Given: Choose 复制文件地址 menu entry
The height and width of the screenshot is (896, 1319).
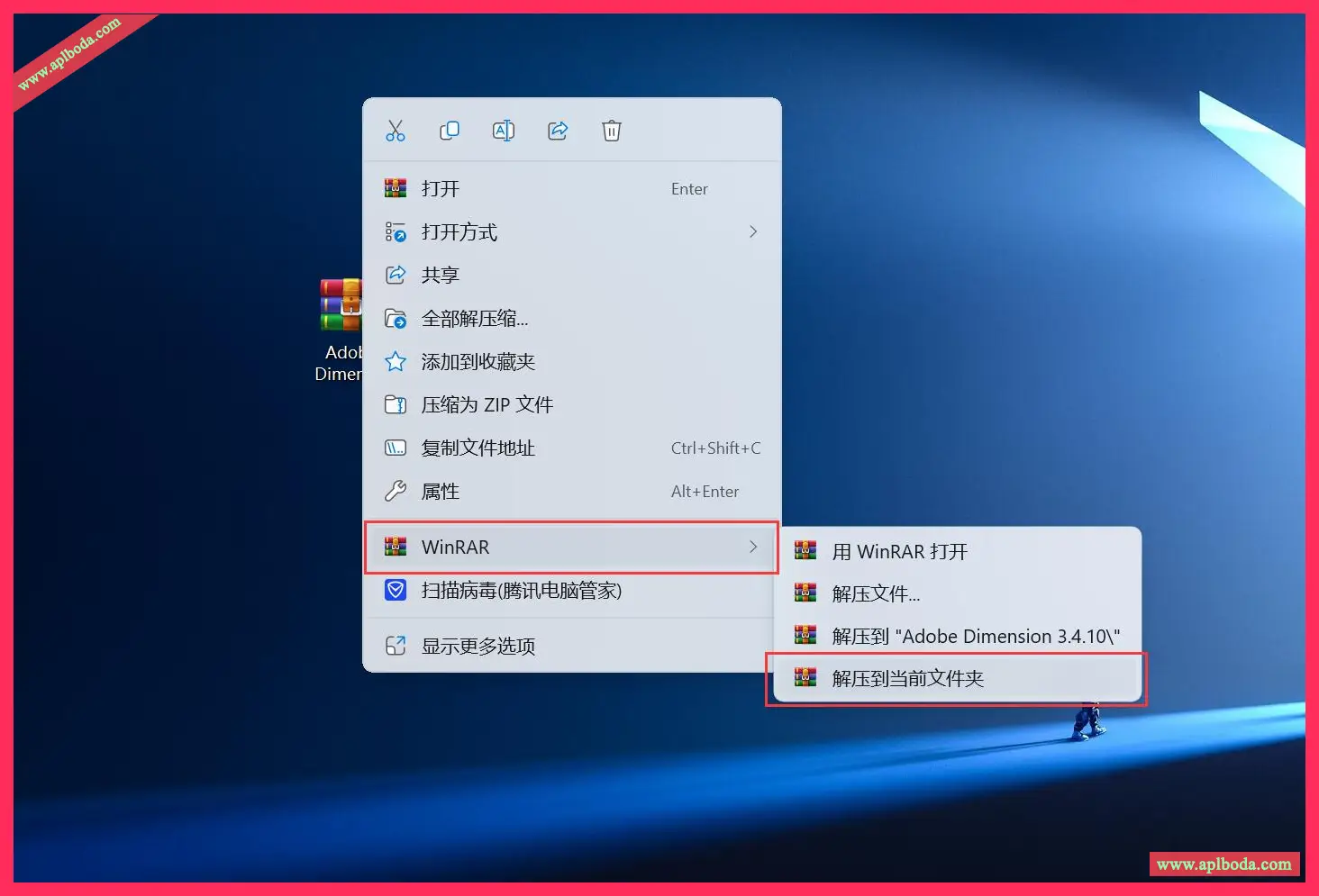Looking at the screenshot, I should click(x=478, y=448).
